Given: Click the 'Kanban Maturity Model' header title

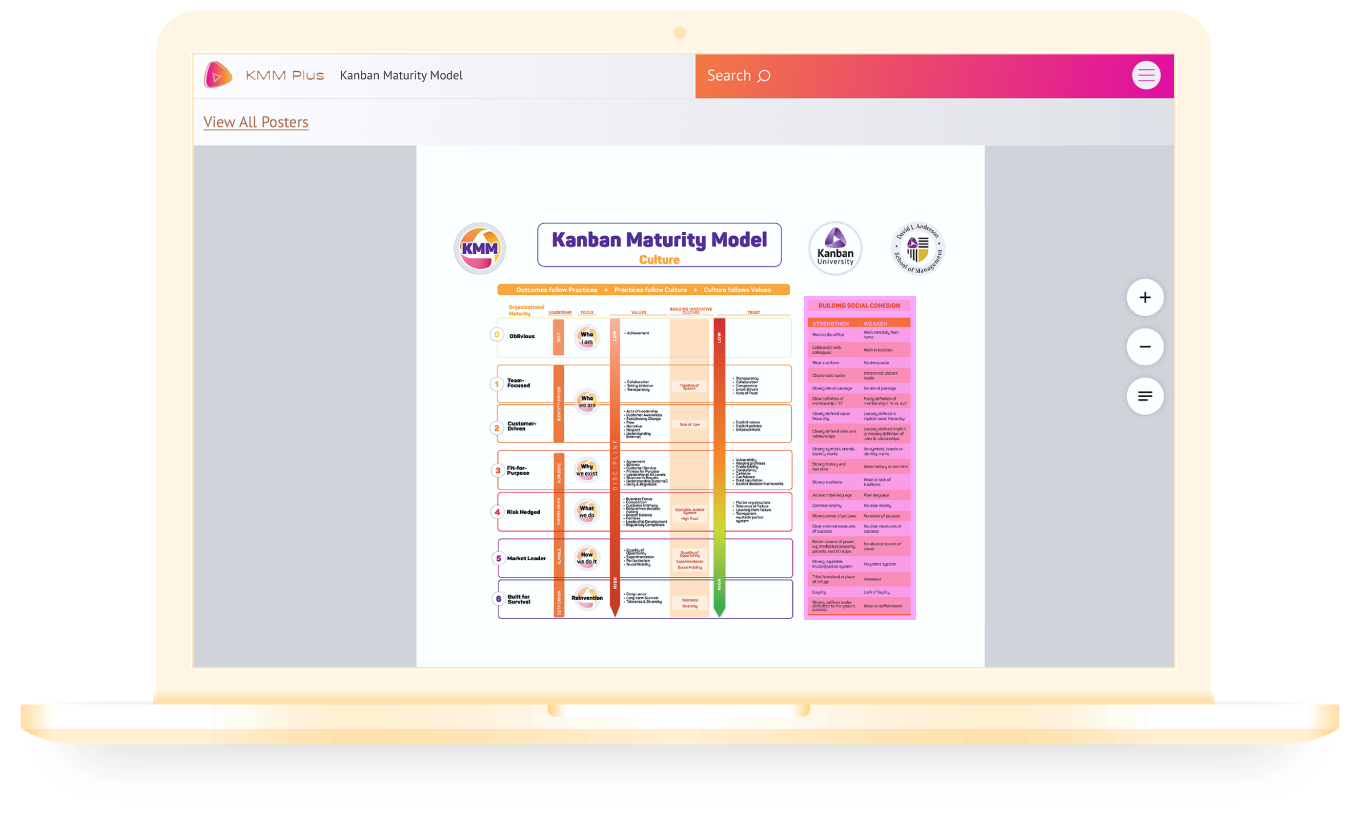Looking at the screenshot, I should click(401, 75).
